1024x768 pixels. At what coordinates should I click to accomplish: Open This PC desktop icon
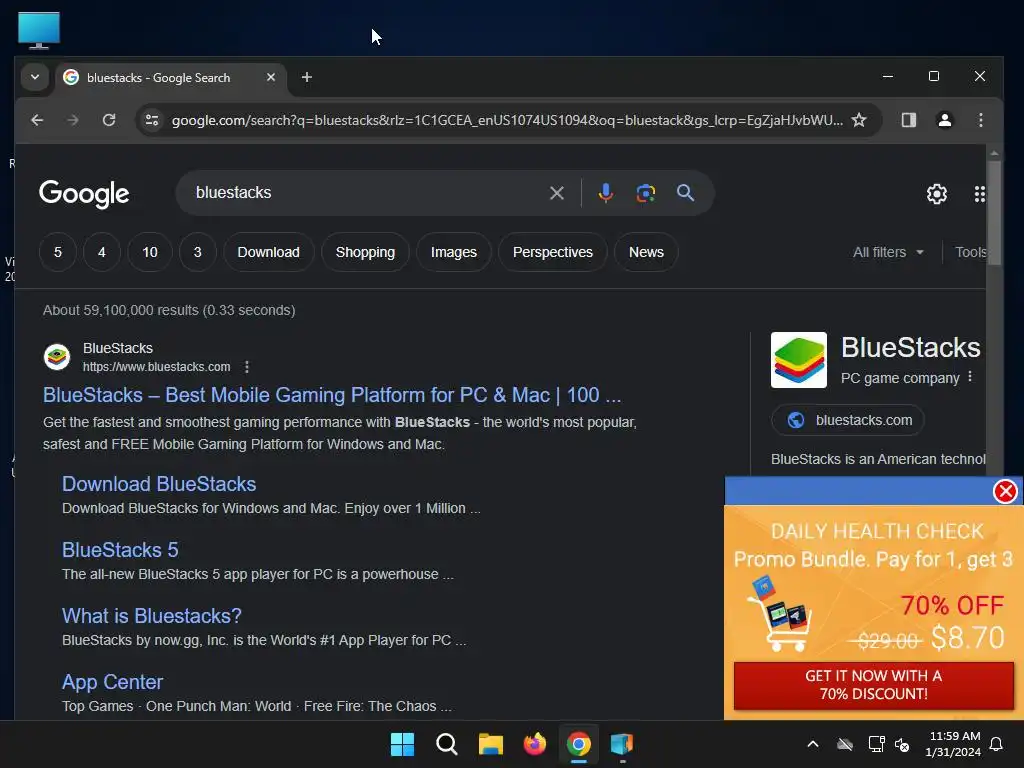(39, 30)
